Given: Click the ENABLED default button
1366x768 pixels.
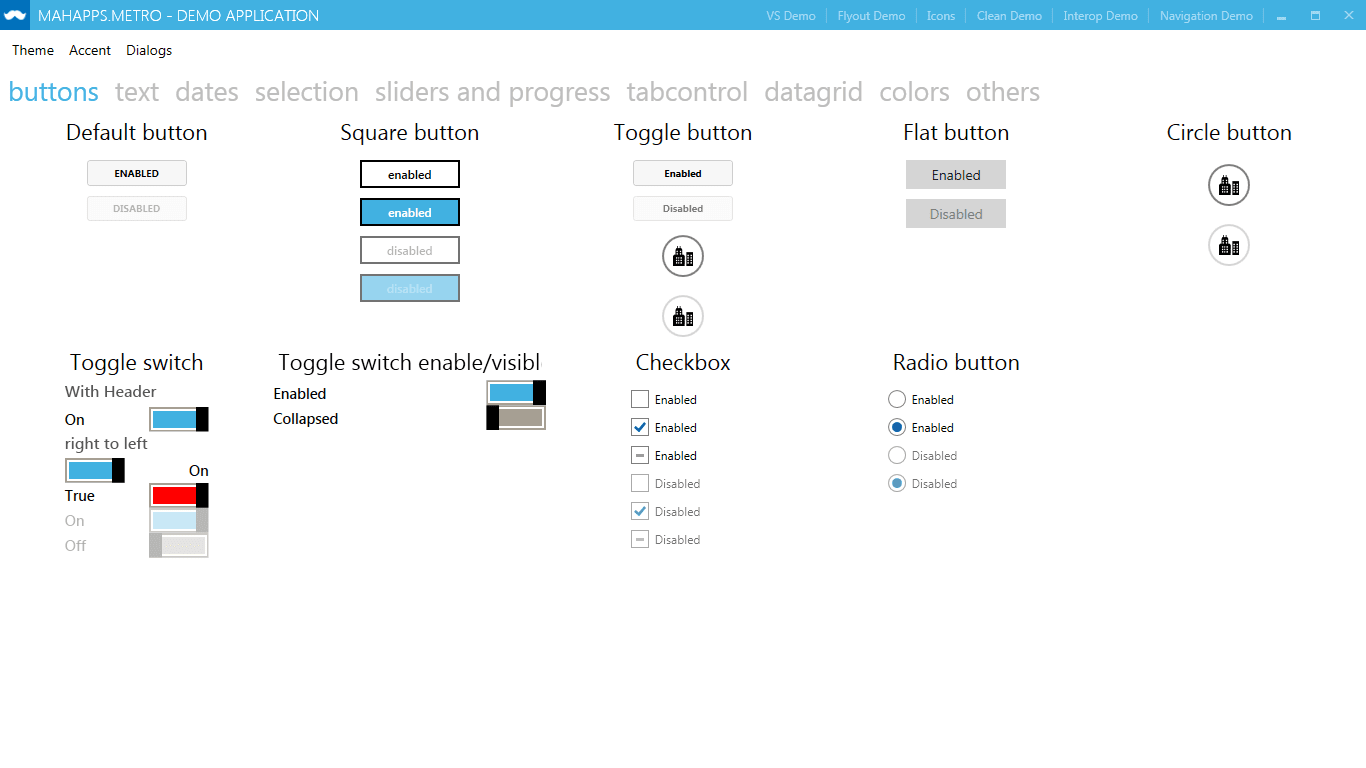Looking at the screenshot, I should click(x=136, y=172).
